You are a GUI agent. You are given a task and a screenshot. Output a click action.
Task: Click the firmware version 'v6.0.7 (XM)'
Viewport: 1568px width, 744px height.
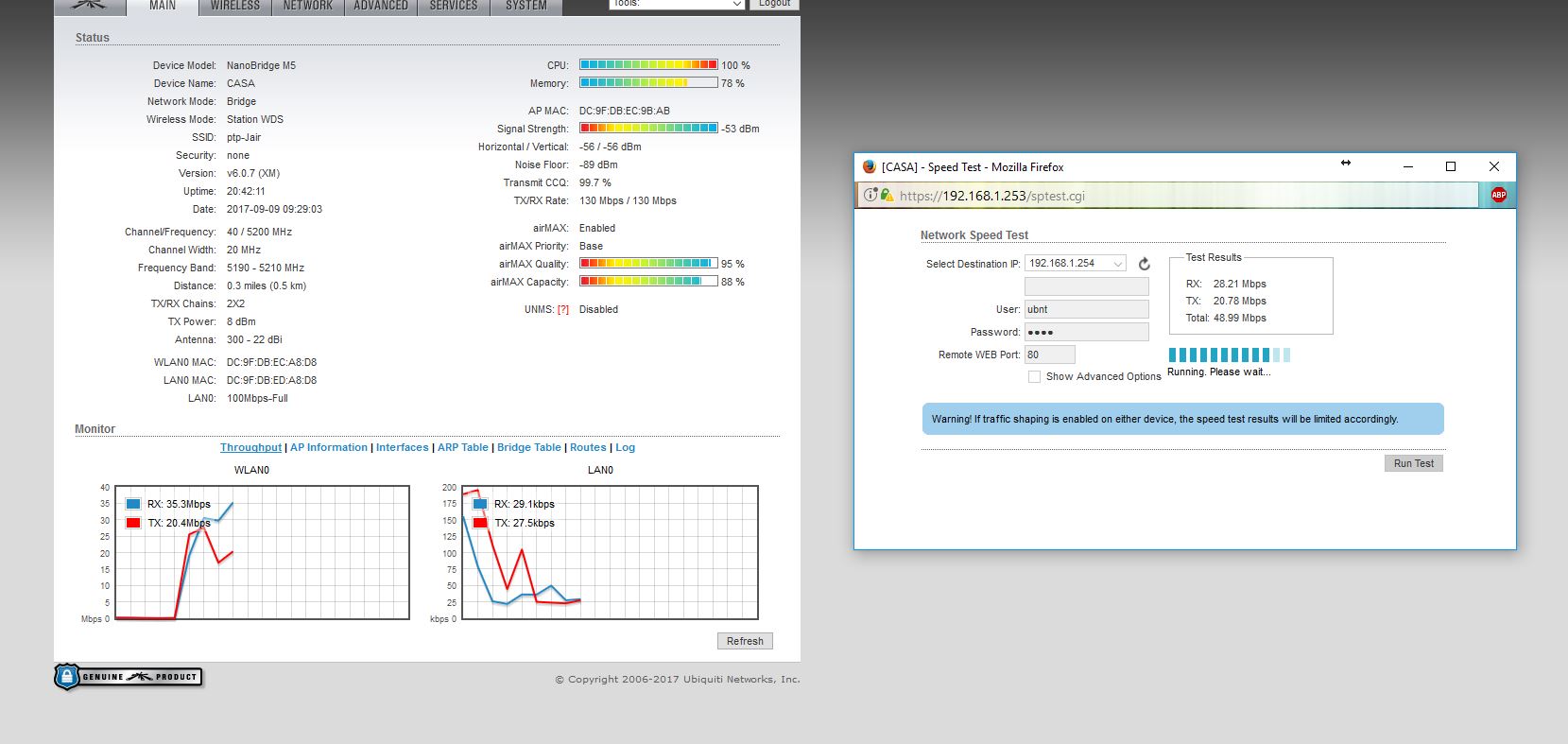click(x=253, y=173)
